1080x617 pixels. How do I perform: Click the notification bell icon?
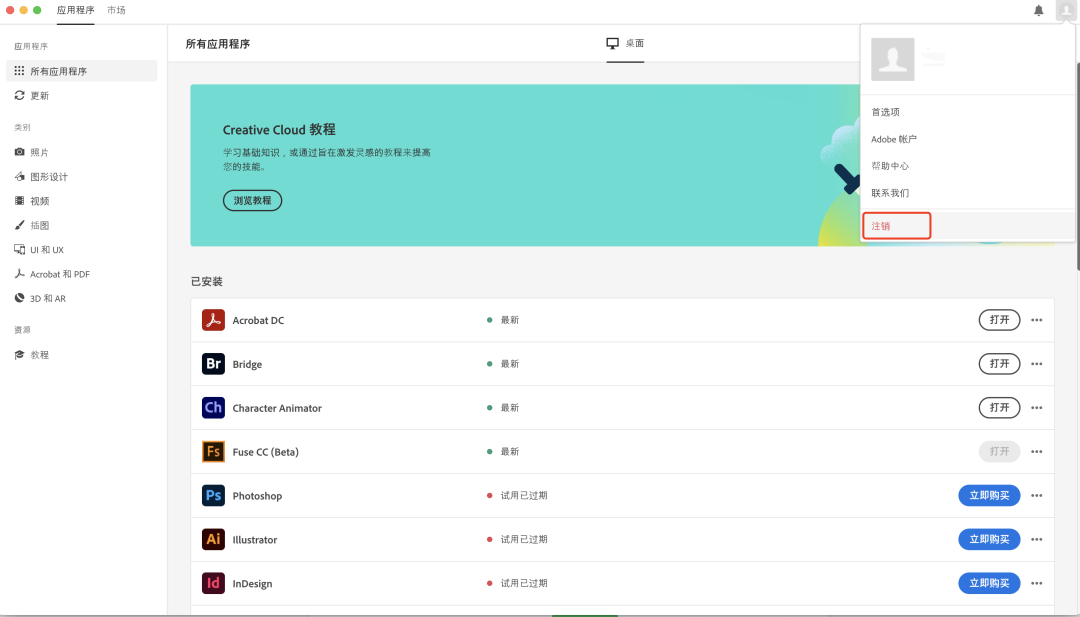pyautogui.click(x=1038, y=10)
